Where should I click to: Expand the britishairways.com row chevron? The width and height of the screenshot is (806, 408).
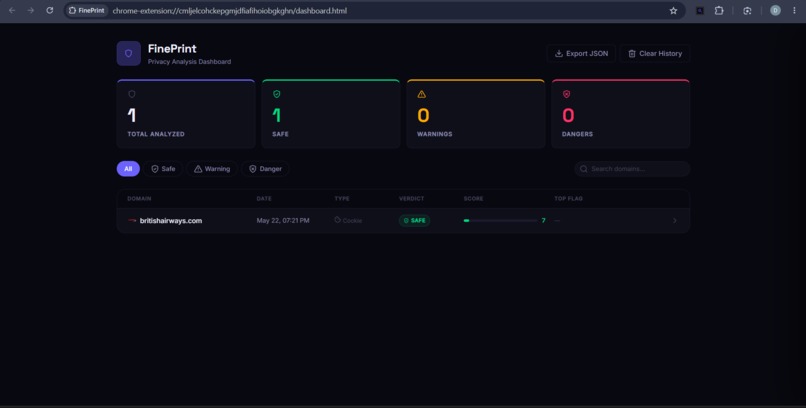[675, 220]
